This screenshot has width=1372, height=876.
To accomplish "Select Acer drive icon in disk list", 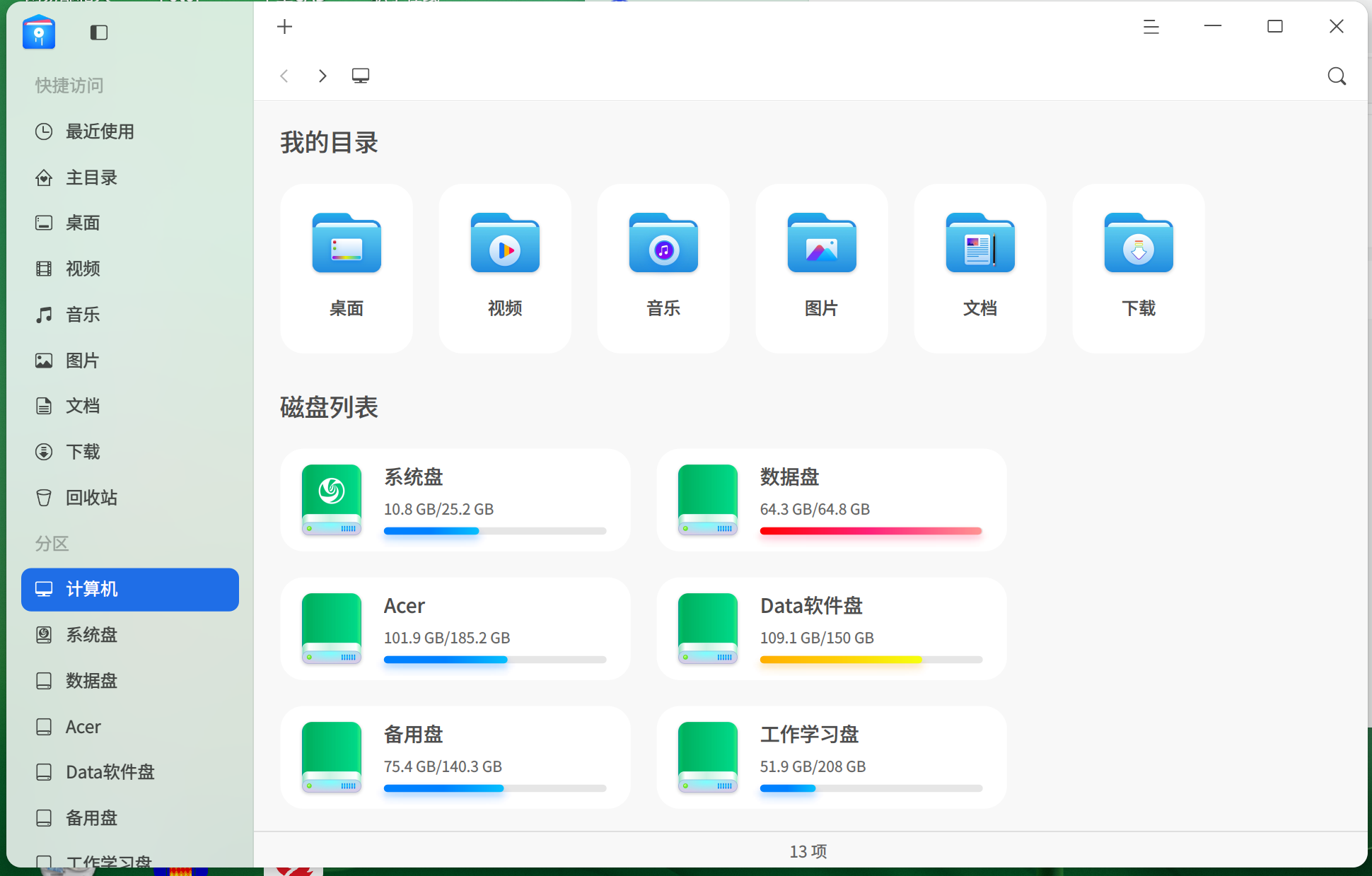I will [332, 629].
